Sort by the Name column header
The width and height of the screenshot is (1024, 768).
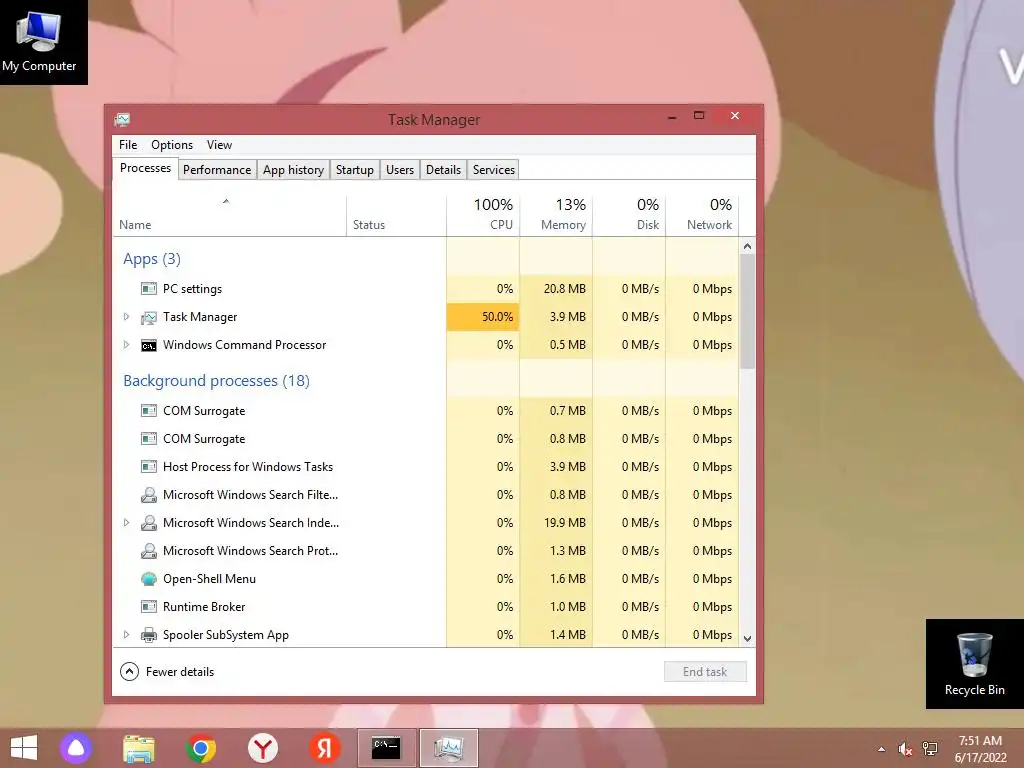click(x=229, y=216)
